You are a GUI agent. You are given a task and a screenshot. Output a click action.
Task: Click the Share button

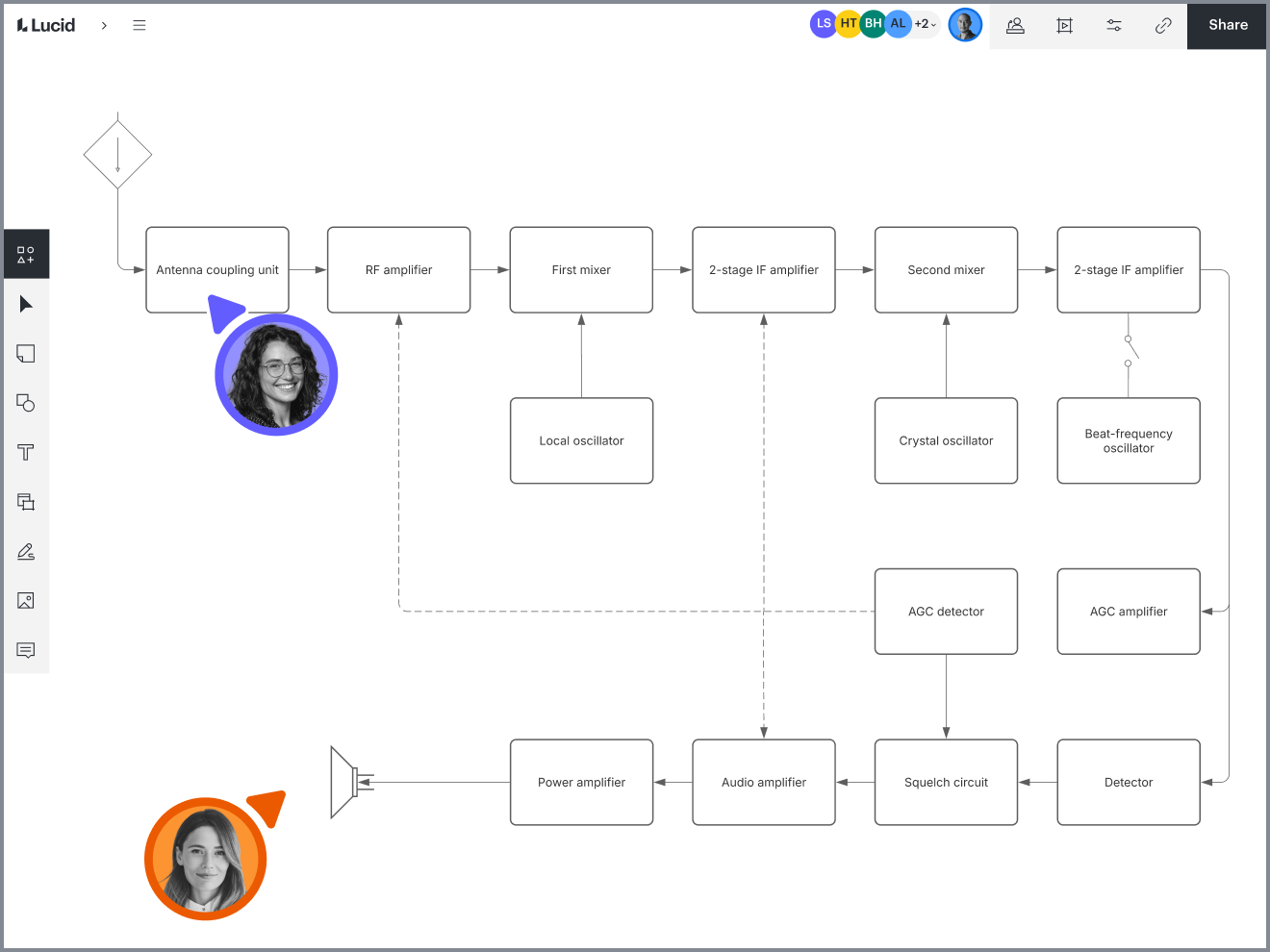point(1228,25)
